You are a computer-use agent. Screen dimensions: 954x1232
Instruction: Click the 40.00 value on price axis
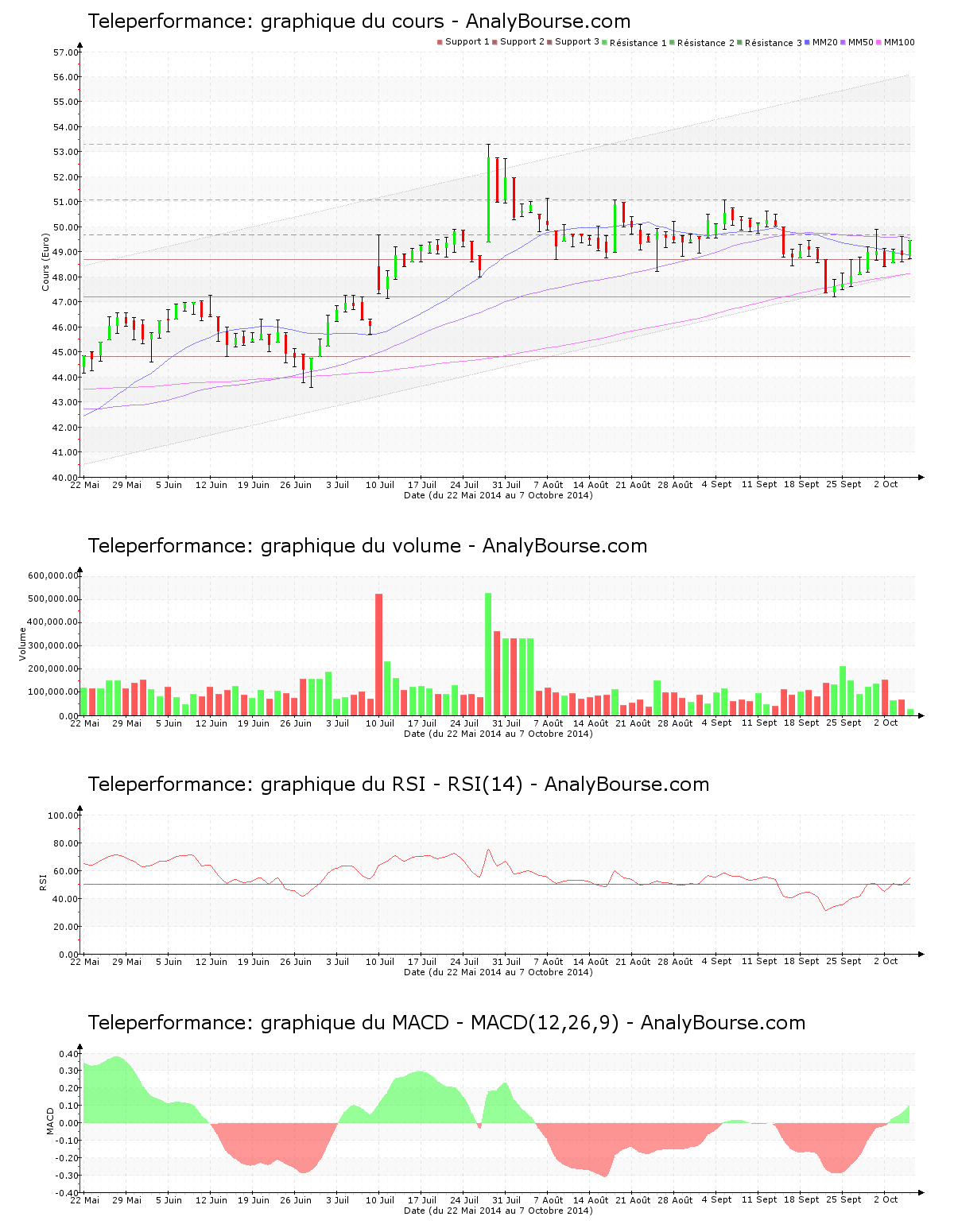tap(65, 477)
